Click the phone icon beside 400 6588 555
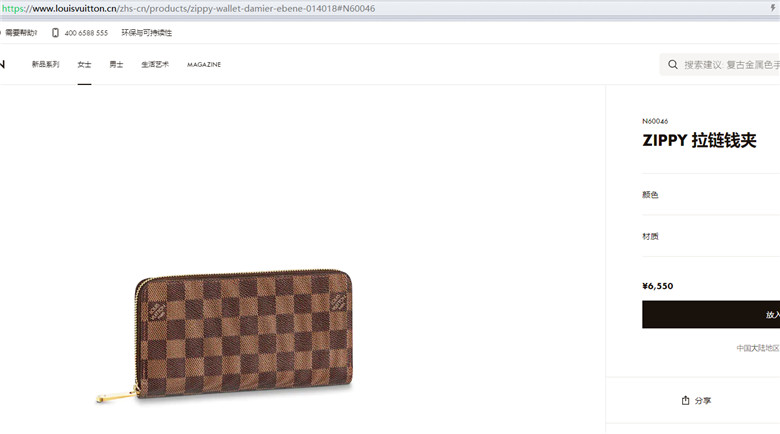Screen dimensions: 780x434 [x=55, y=33]
